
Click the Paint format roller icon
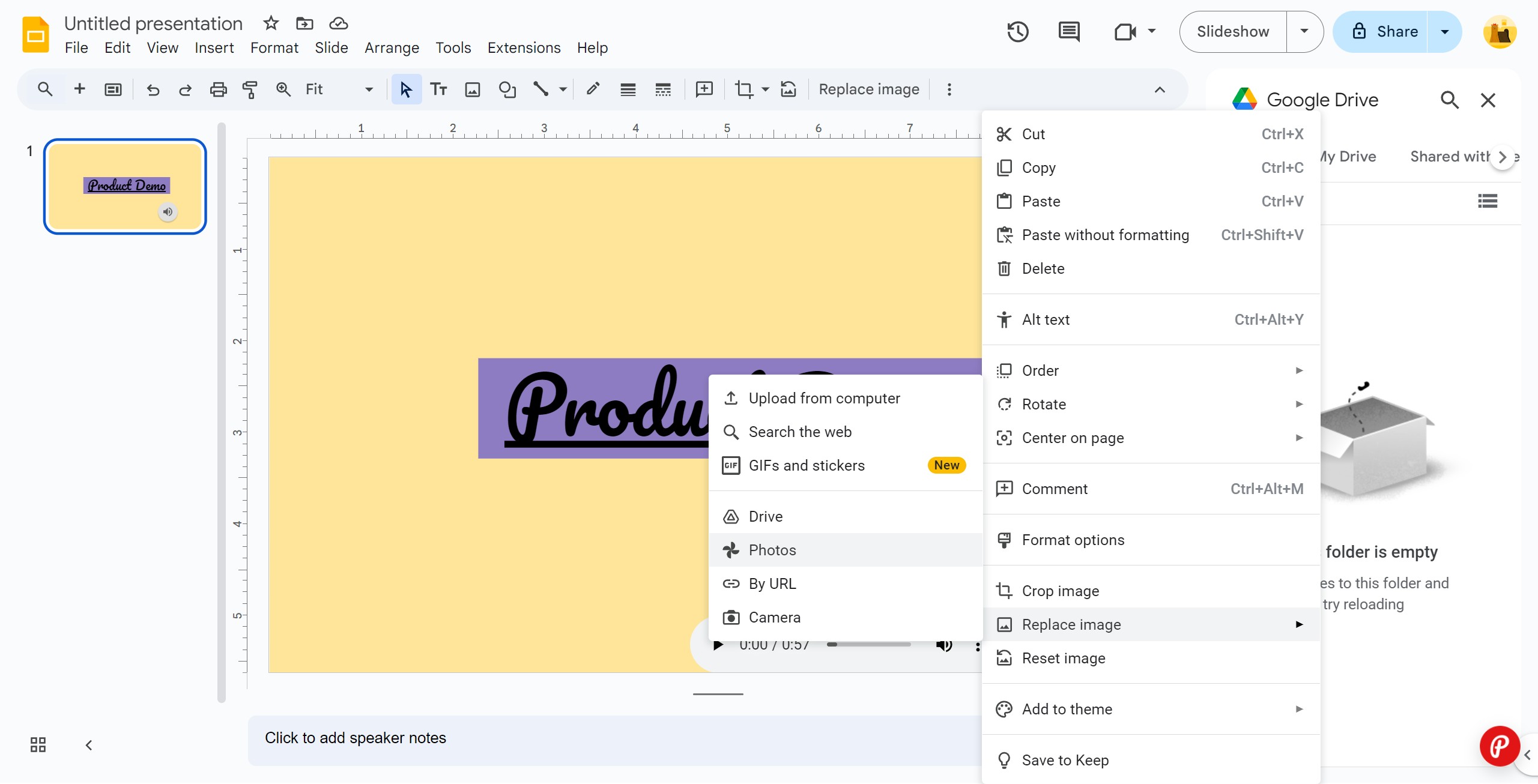(250, 89)
